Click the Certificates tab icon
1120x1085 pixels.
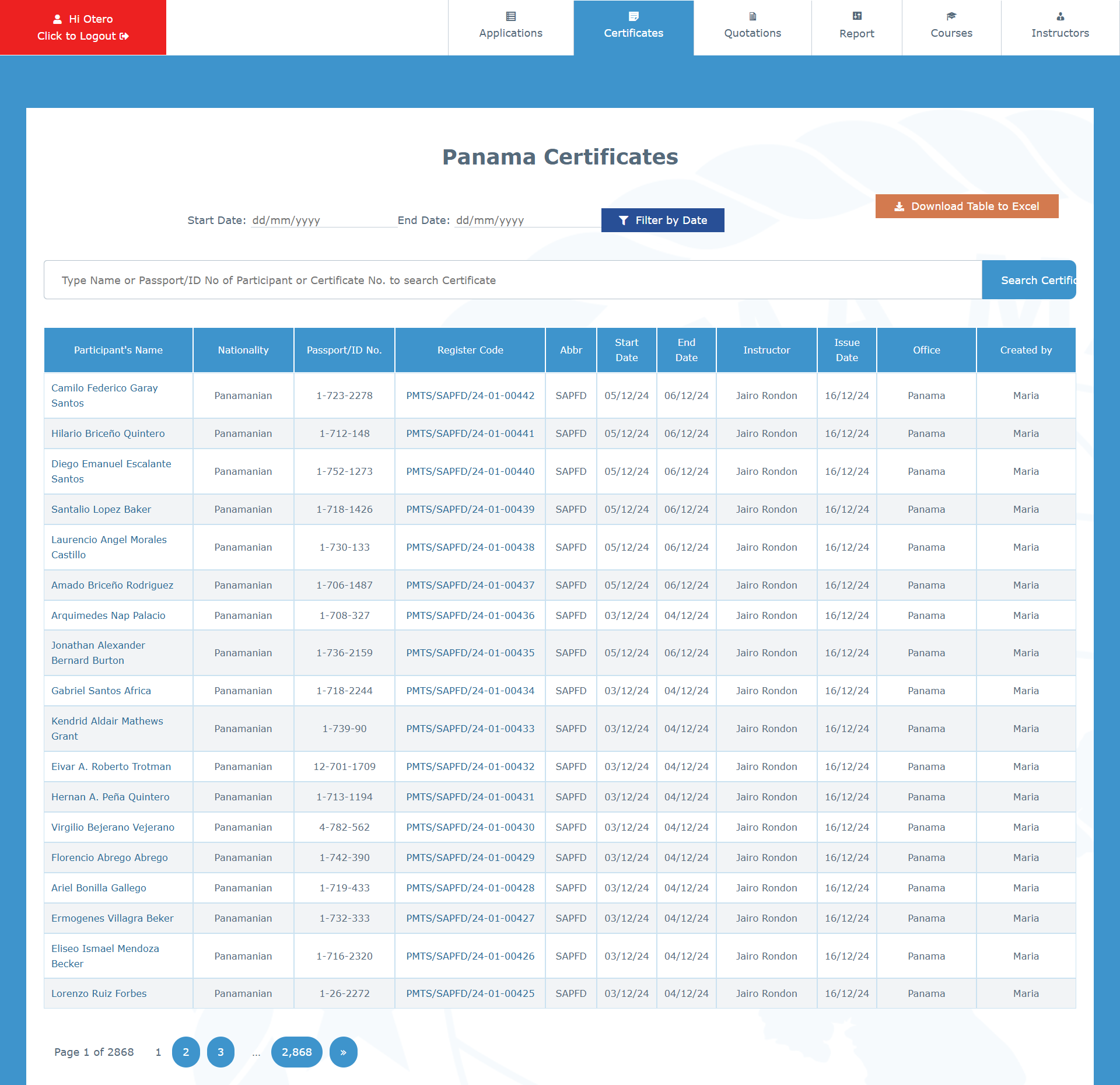coord(633,16)
